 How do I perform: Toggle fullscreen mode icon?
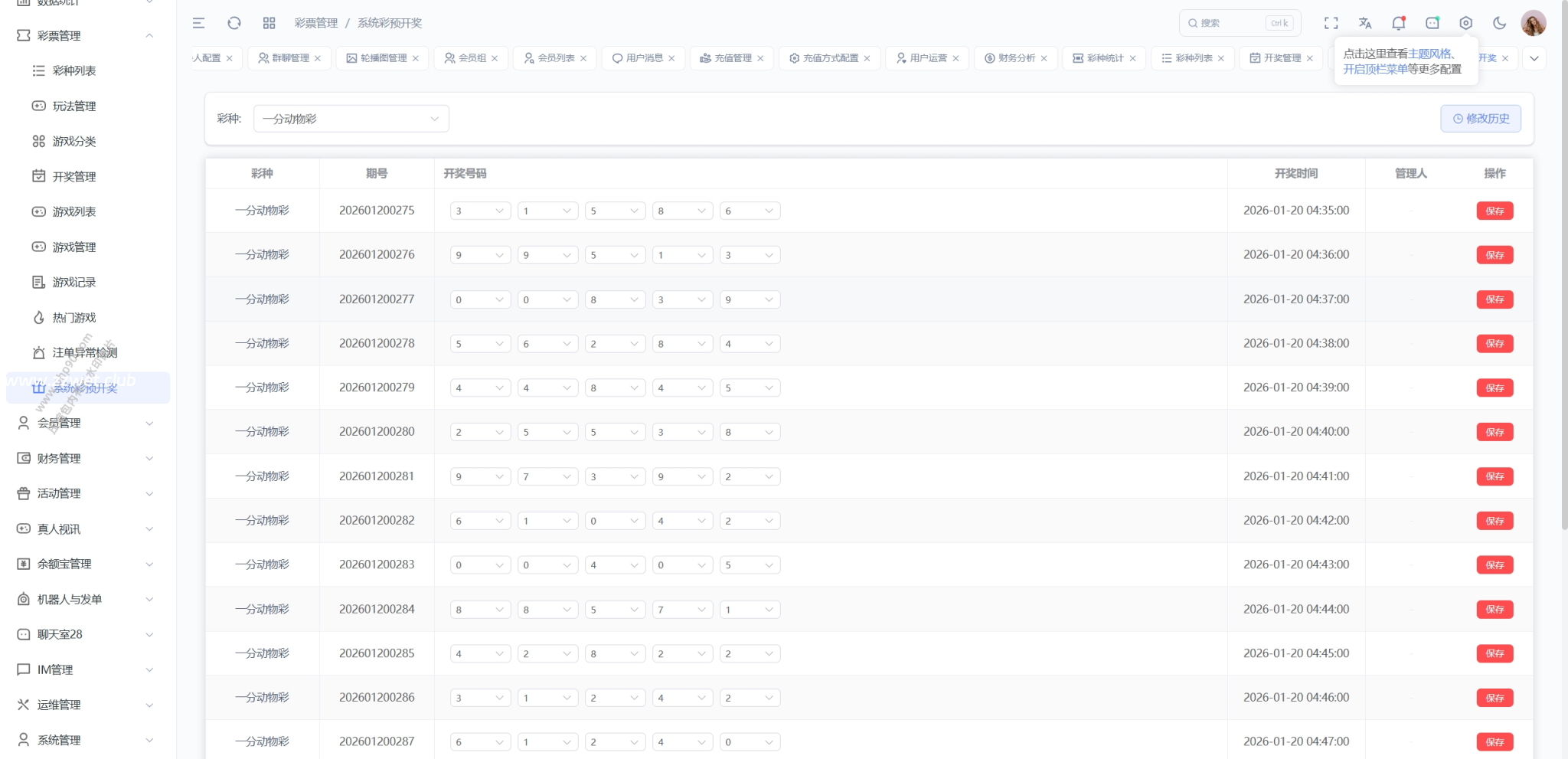tap(1331, 23)
